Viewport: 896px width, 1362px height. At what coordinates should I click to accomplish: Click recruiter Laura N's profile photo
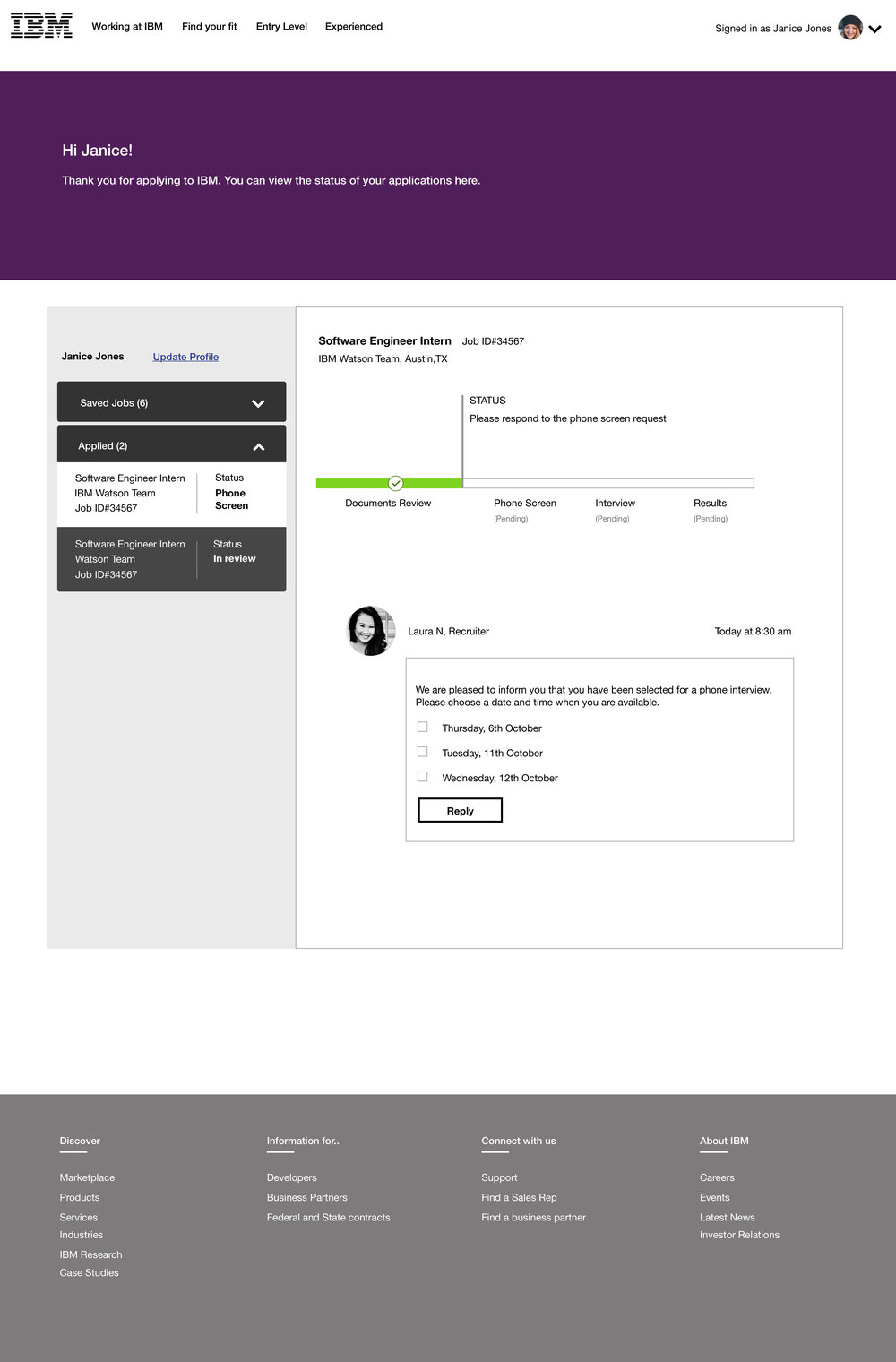click(x=371, y=631)
